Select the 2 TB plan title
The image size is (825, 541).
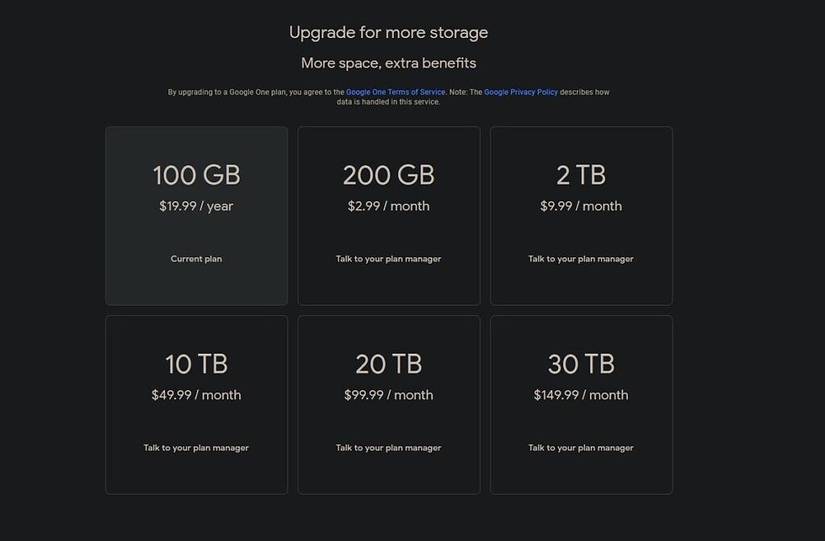pos(581,175)
